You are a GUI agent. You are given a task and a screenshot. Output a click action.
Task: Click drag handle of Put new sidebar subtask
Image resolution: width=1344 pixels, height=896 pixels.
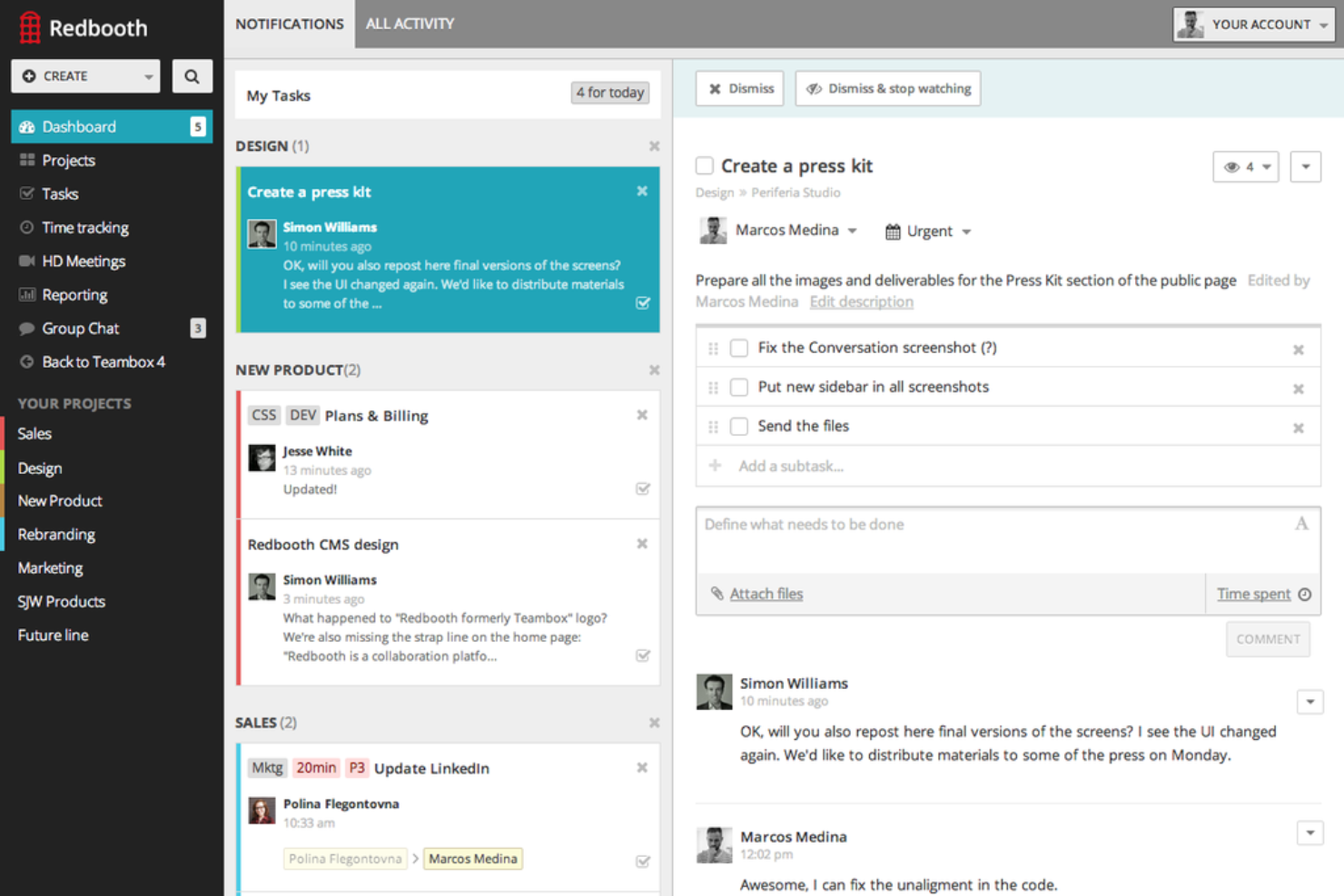tap(713, 388)
